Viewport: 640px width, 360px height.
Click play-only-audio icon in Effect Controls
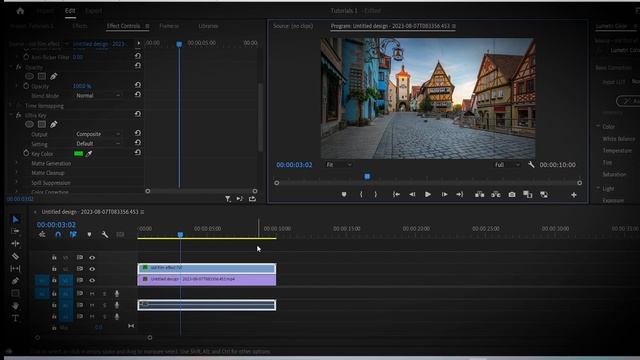(x=240, y=199)
